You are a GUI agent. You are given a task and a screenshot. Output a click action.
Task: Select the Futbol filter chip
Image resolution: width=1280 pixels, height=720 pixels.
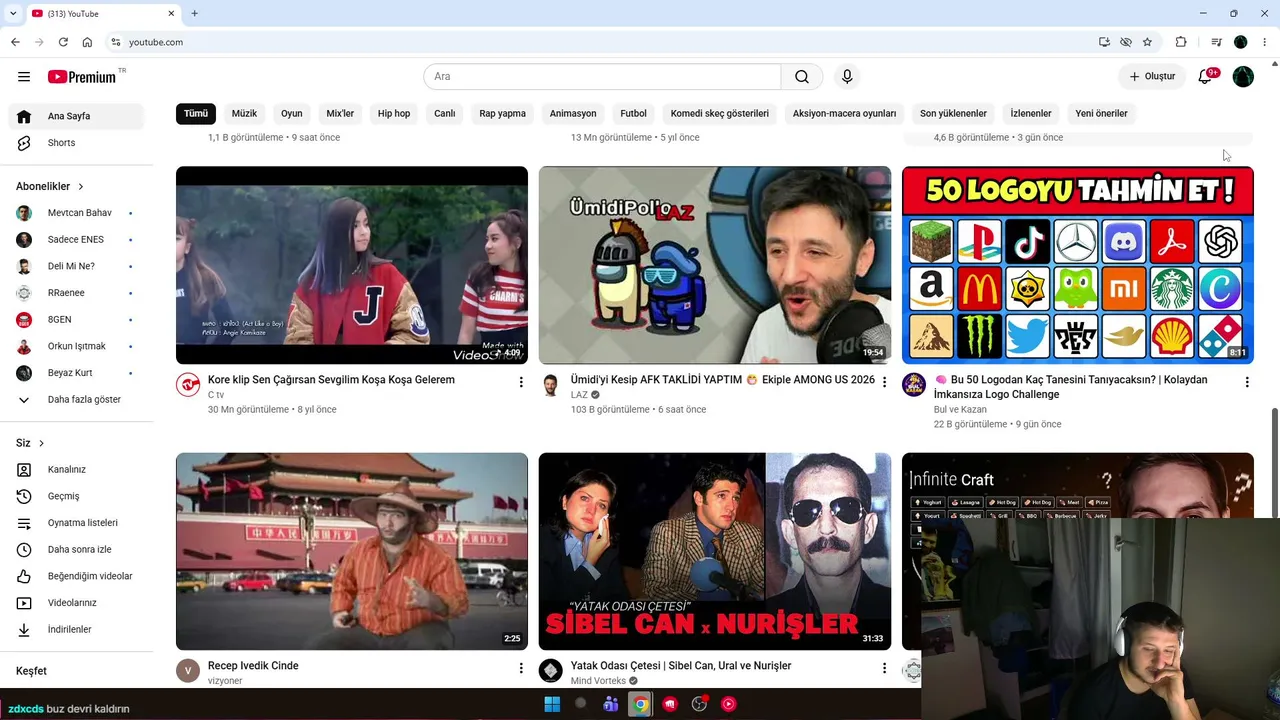634,113
